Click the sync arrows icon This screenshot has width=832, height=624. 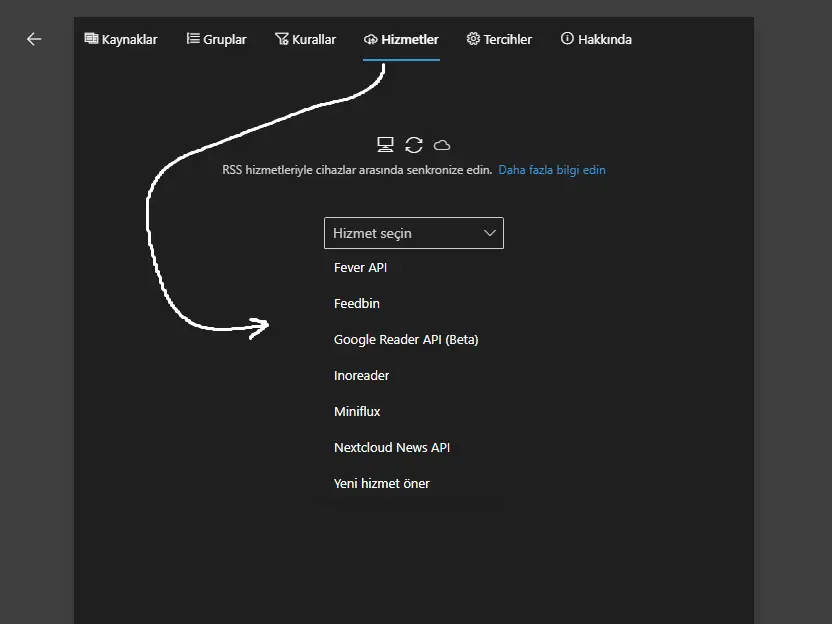[414, 145]
